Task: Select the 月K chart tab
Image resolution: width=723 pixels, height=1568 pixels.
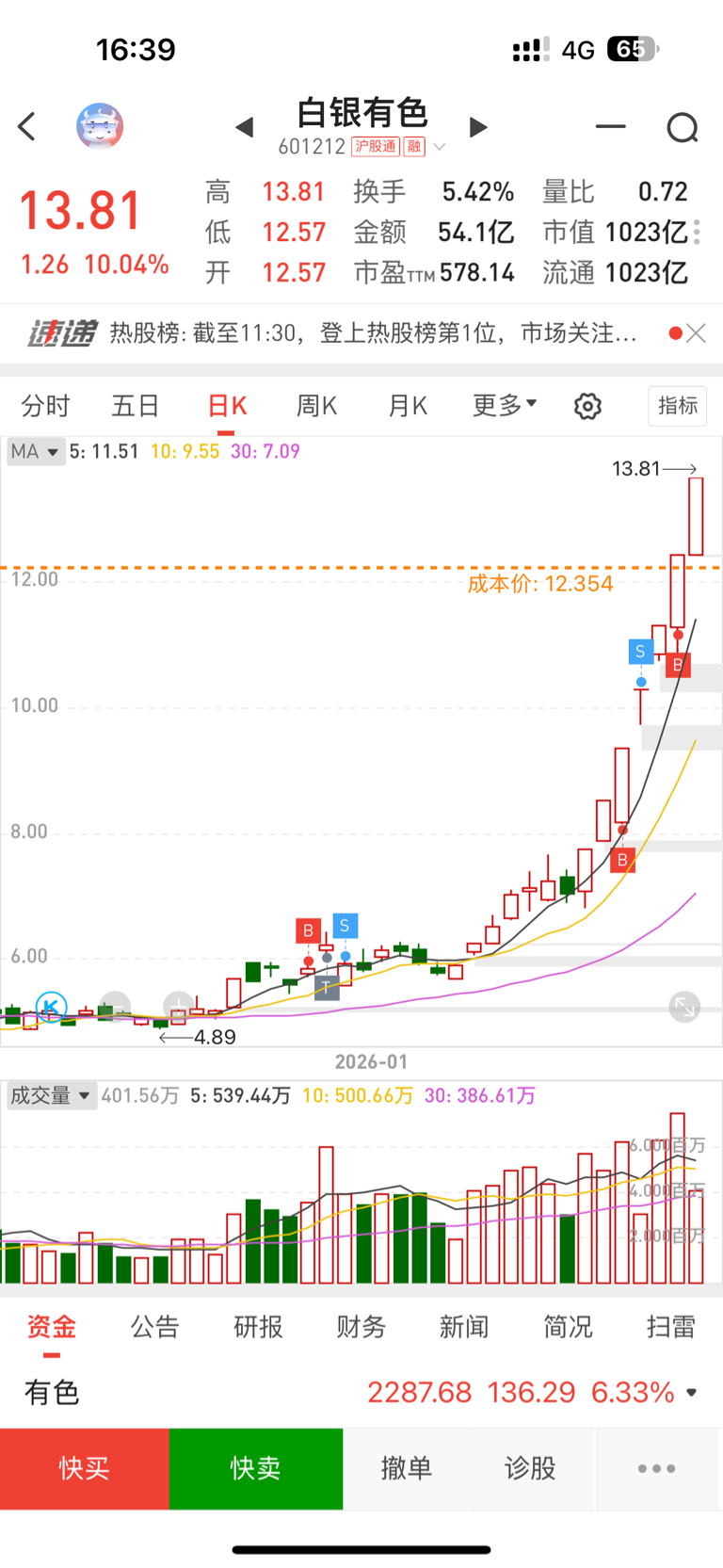Action: tap(408, 407)
